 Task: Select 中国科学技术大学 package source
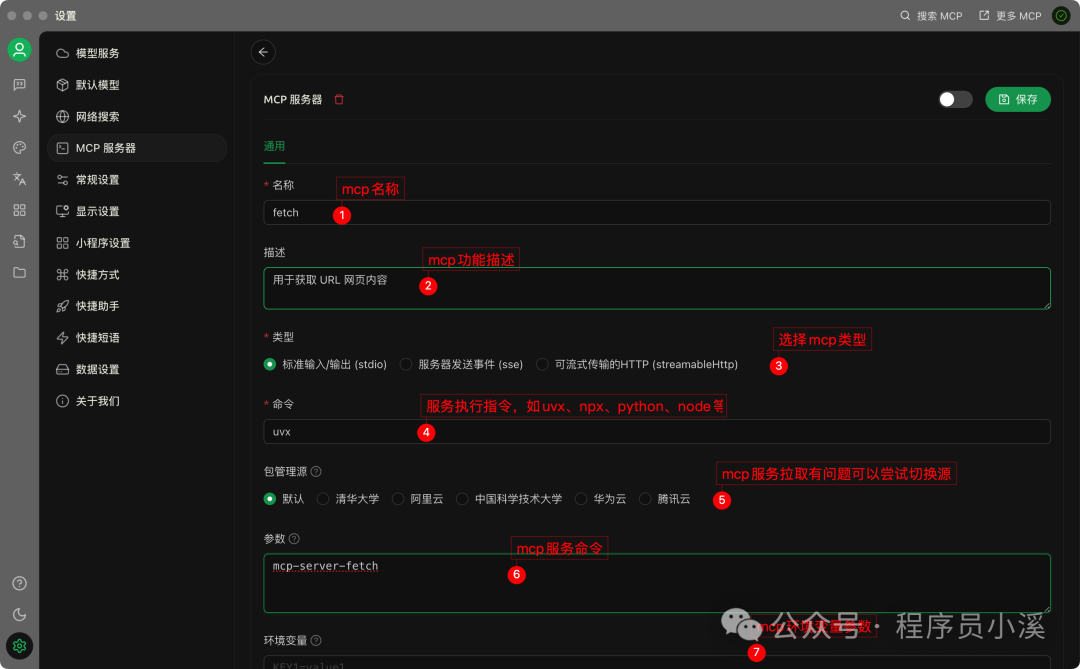[509, 499]
